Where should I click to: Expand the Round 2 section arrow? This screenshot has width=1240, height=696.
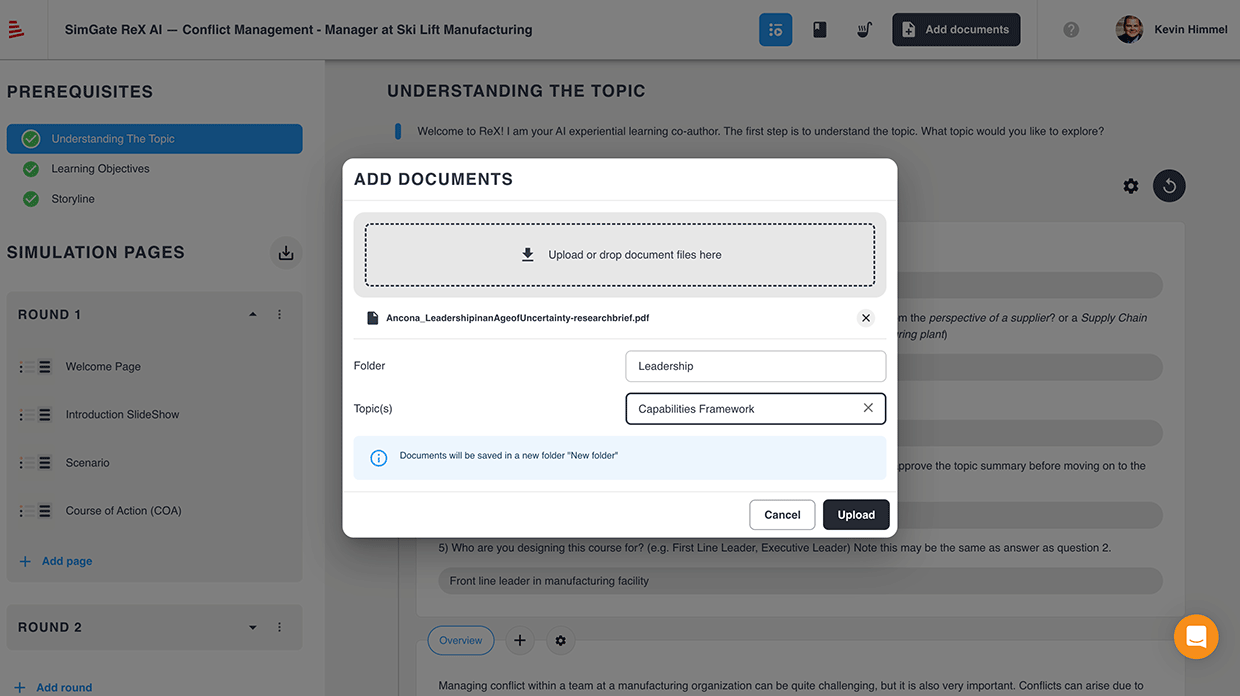(253, 627)
